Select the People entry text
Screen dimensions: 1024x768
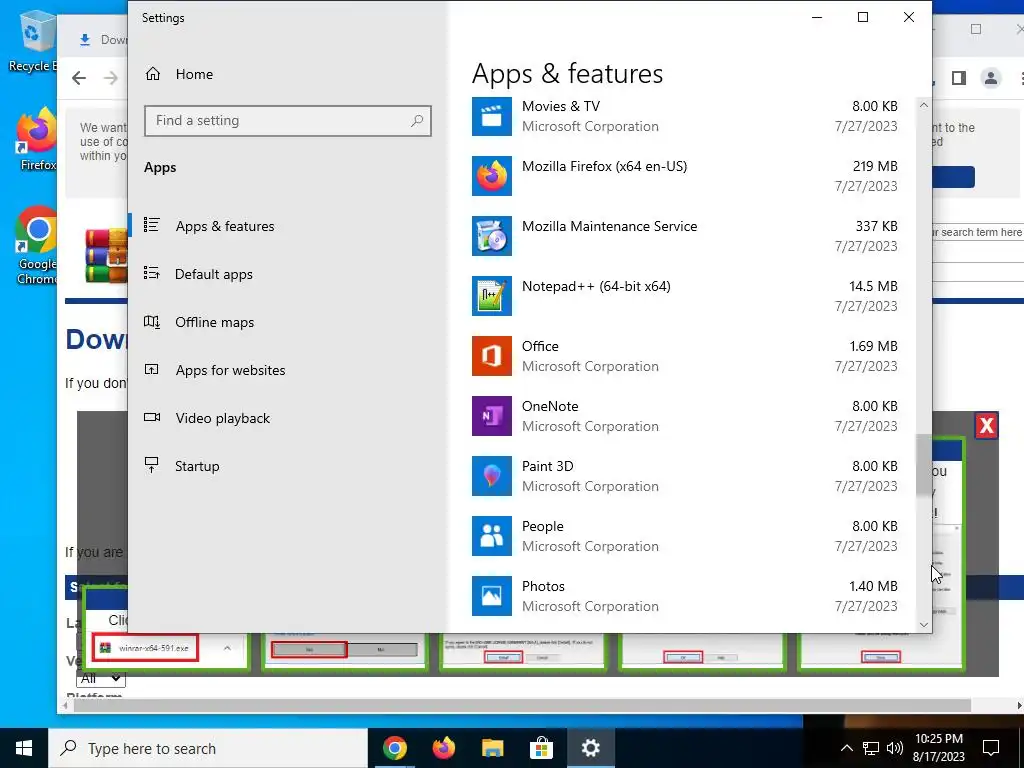coord(542,526)
